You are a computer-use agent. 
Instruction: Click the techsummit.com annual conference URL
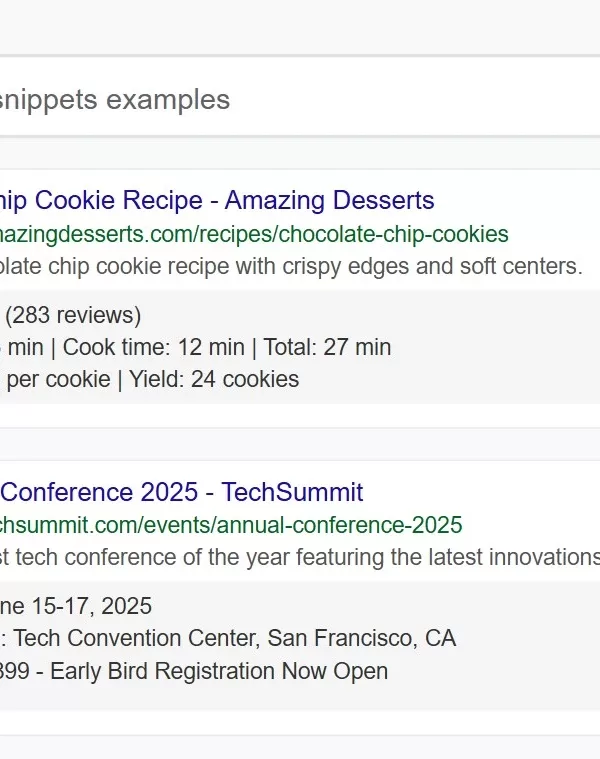(231, 525)
